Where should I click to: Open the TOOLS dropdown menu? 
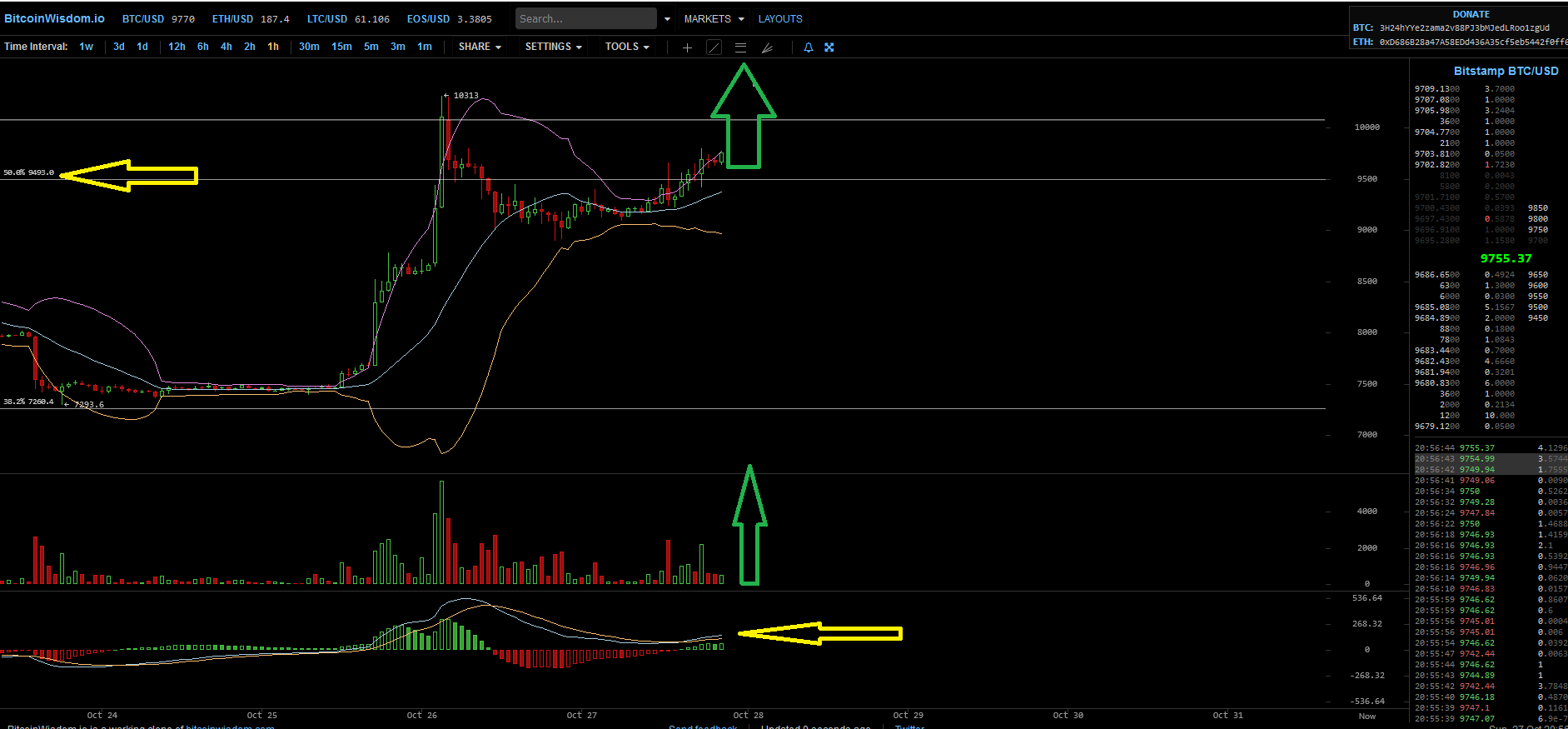click(627, 47)
